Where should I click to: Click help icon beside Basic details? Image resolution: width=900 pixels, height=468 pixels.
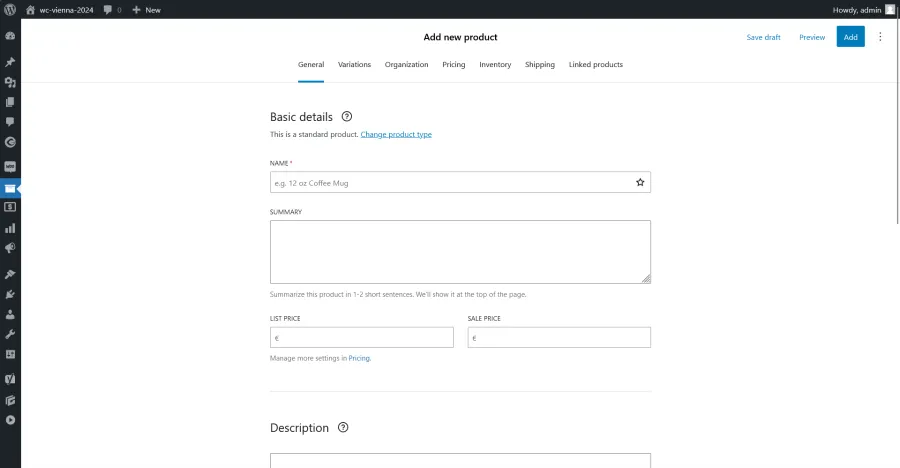pyautogui.click(x=347, y=117)
